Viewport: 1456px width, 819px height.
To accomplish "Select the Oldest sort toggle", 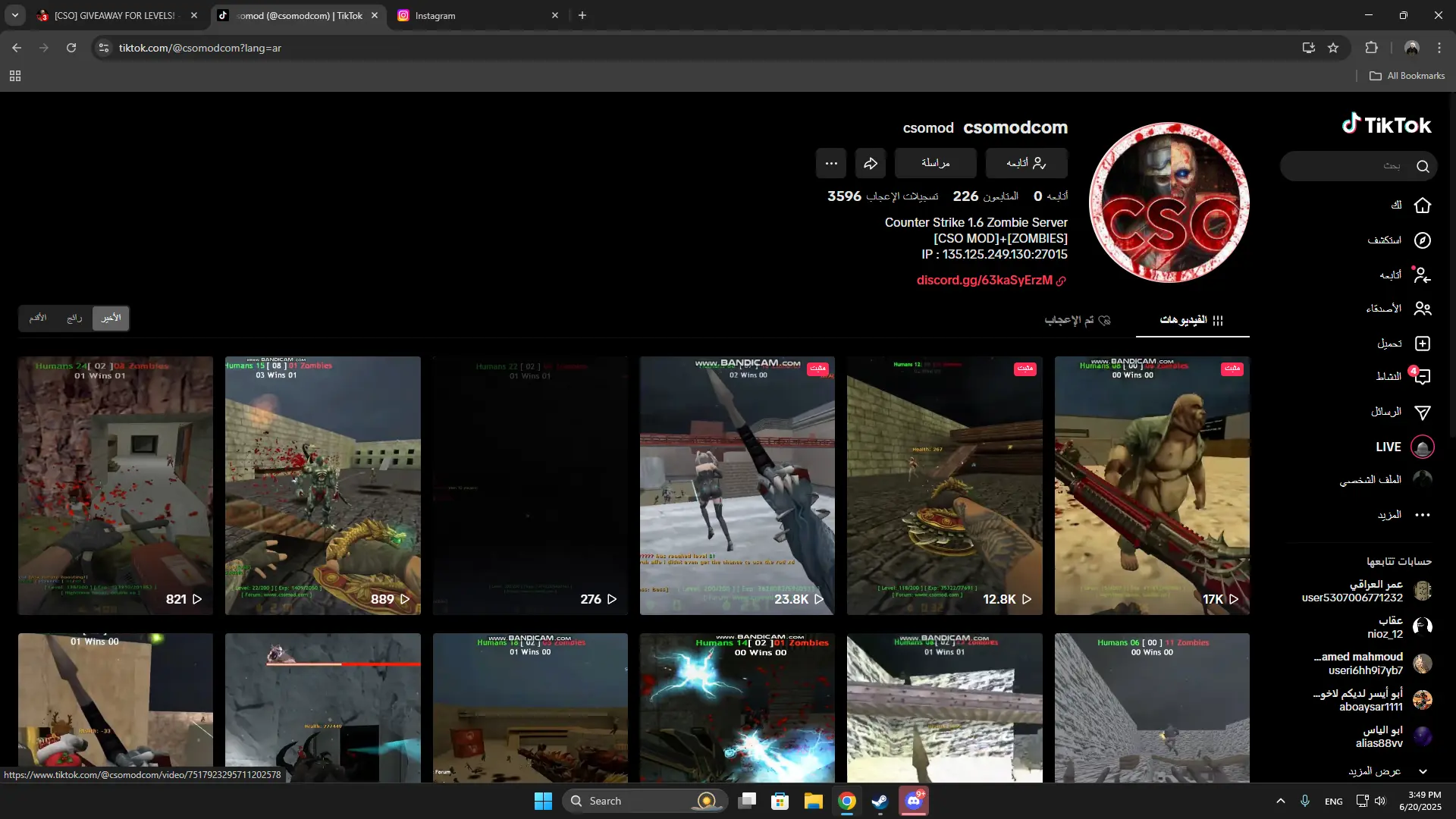I will click(x=38, y=318).
